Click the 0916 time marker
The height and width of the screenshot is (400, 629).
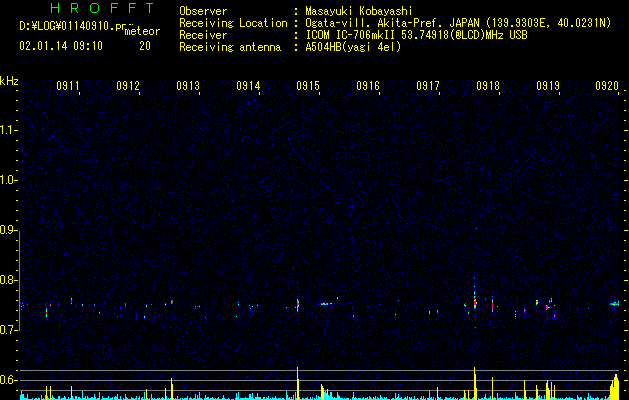(x=368, y=86)
